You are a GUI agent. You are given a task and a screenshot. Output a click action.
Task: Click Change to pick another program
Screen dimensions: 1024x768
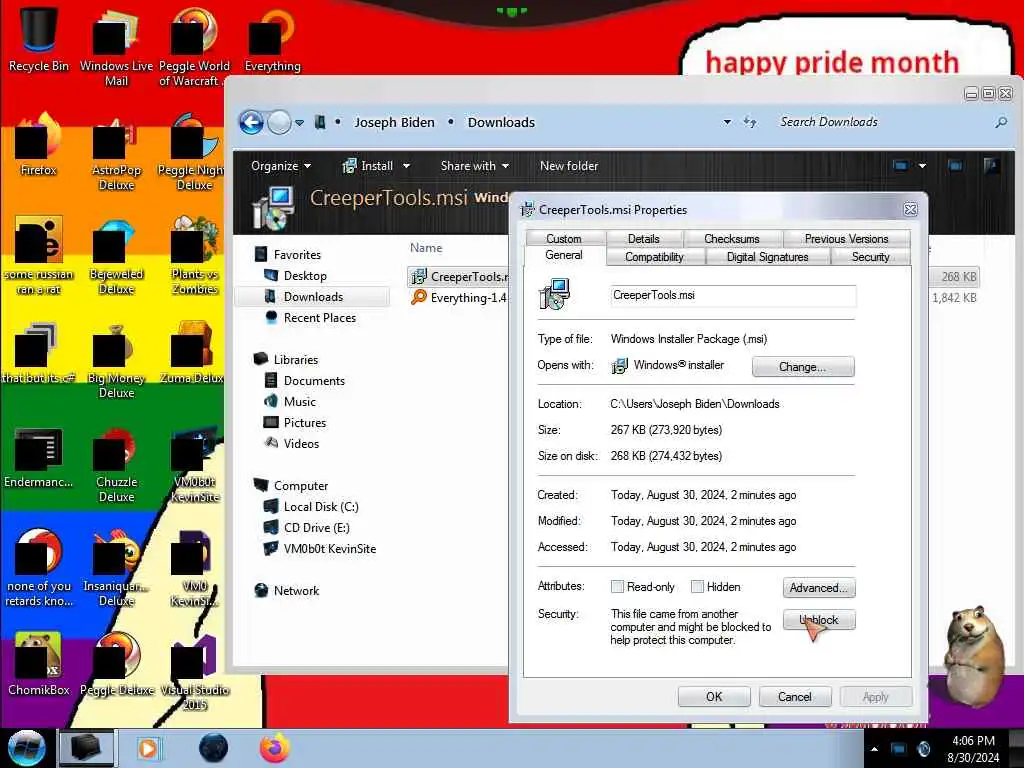pyautogui.click(x=803, y=367)
